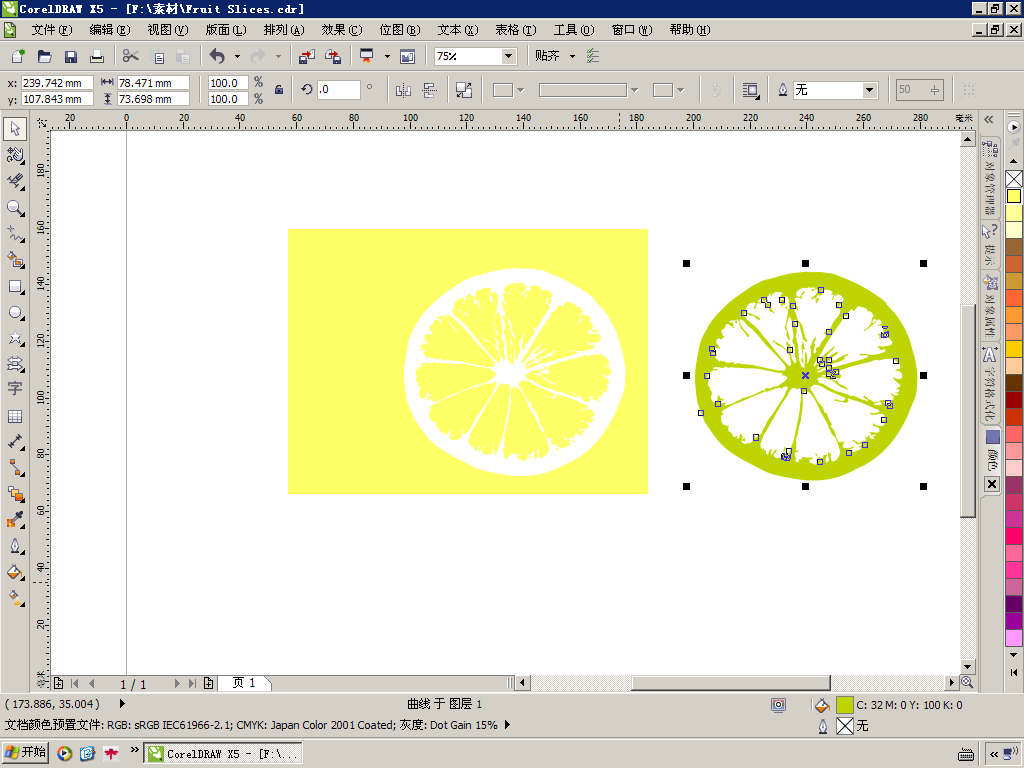Select the Connector tool
Image resolution: width=1024 pixels, height=768 pixels.
pos(14,468)
